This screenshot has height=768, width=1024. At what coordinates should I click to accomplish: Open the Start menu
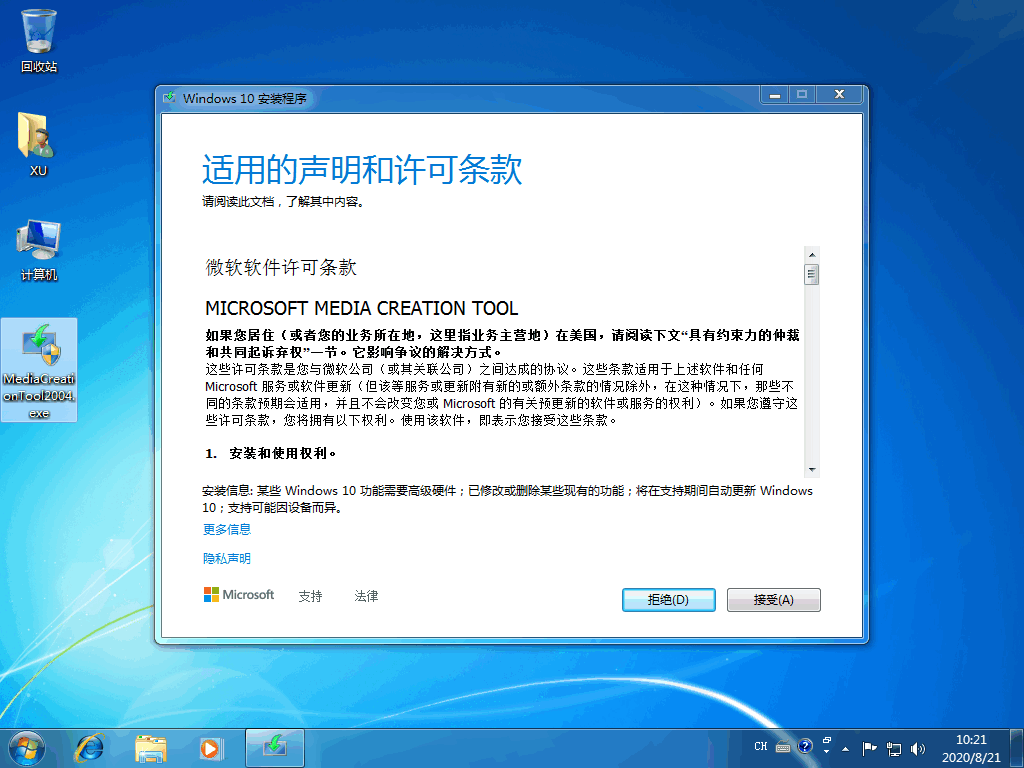[x=25, y=748]
